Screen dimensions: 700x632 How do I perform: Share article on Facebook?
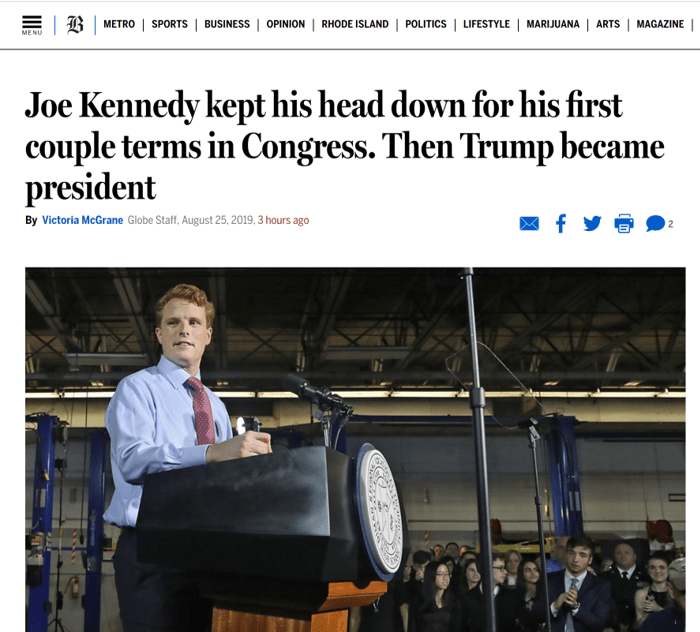click(x=561, y=223)
